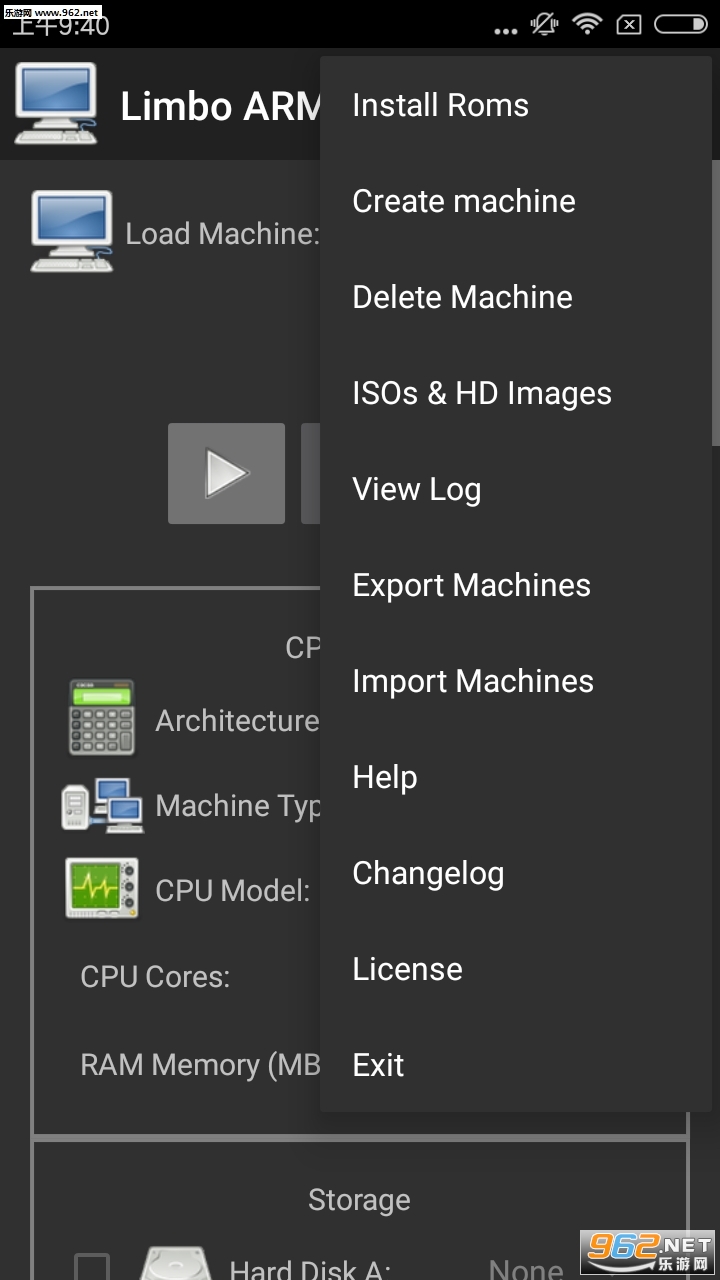The height and width of the screenshot is (1280, 720).
Task: Open View Log menu item
Action: (x=417, y=489)
